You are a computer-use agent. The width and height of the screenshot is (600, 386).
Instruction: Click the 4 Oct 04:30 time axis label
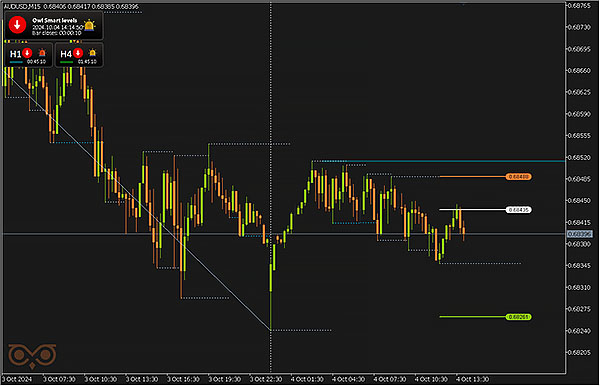349,379
